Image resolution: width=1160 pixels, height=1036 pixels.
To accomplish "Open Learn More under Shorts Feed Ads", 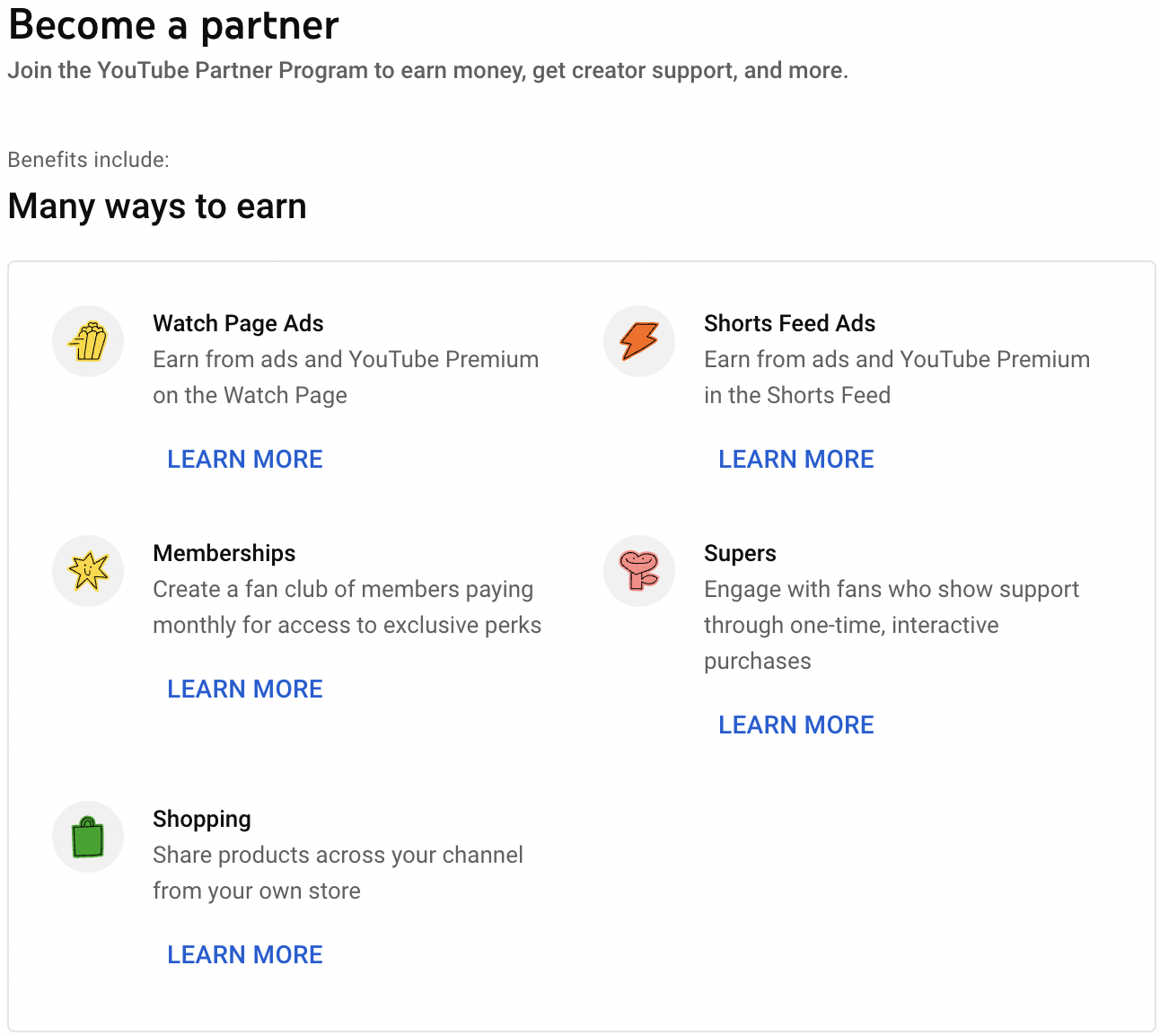I will tap(796, 459).
